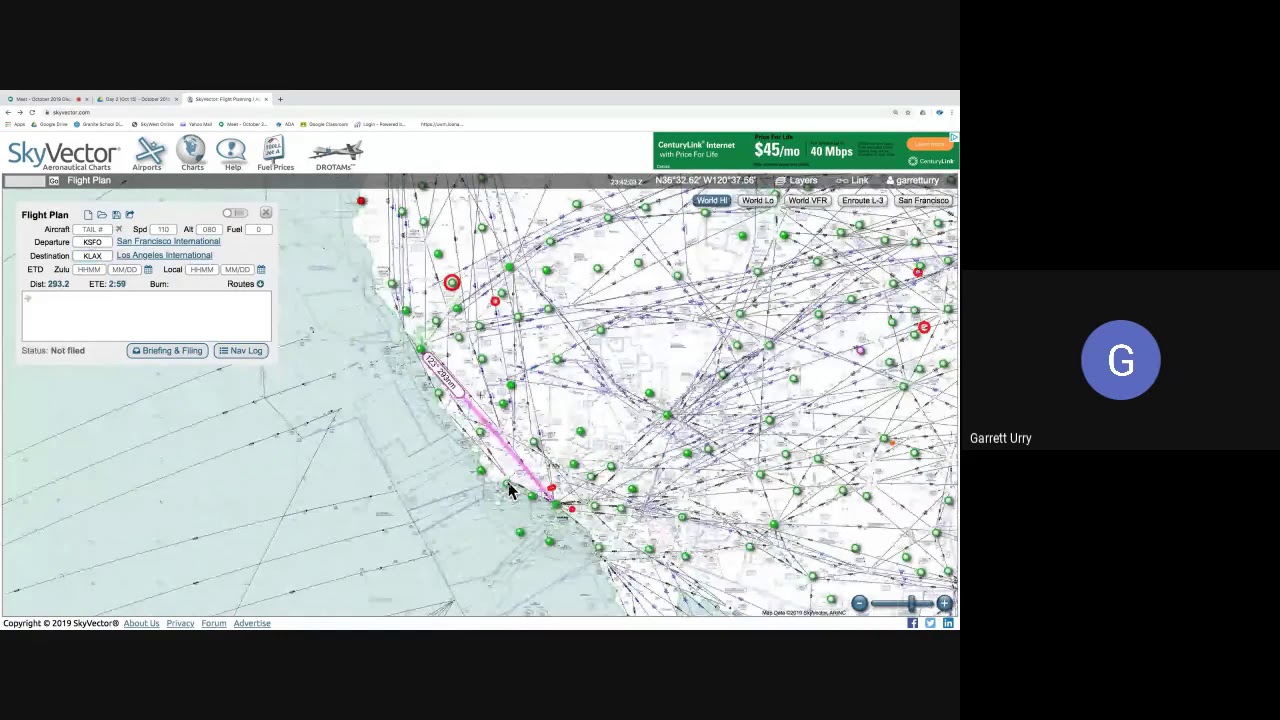Select the World Lo chart tab
The image size is (1280, 720).
tap(757, 201)
